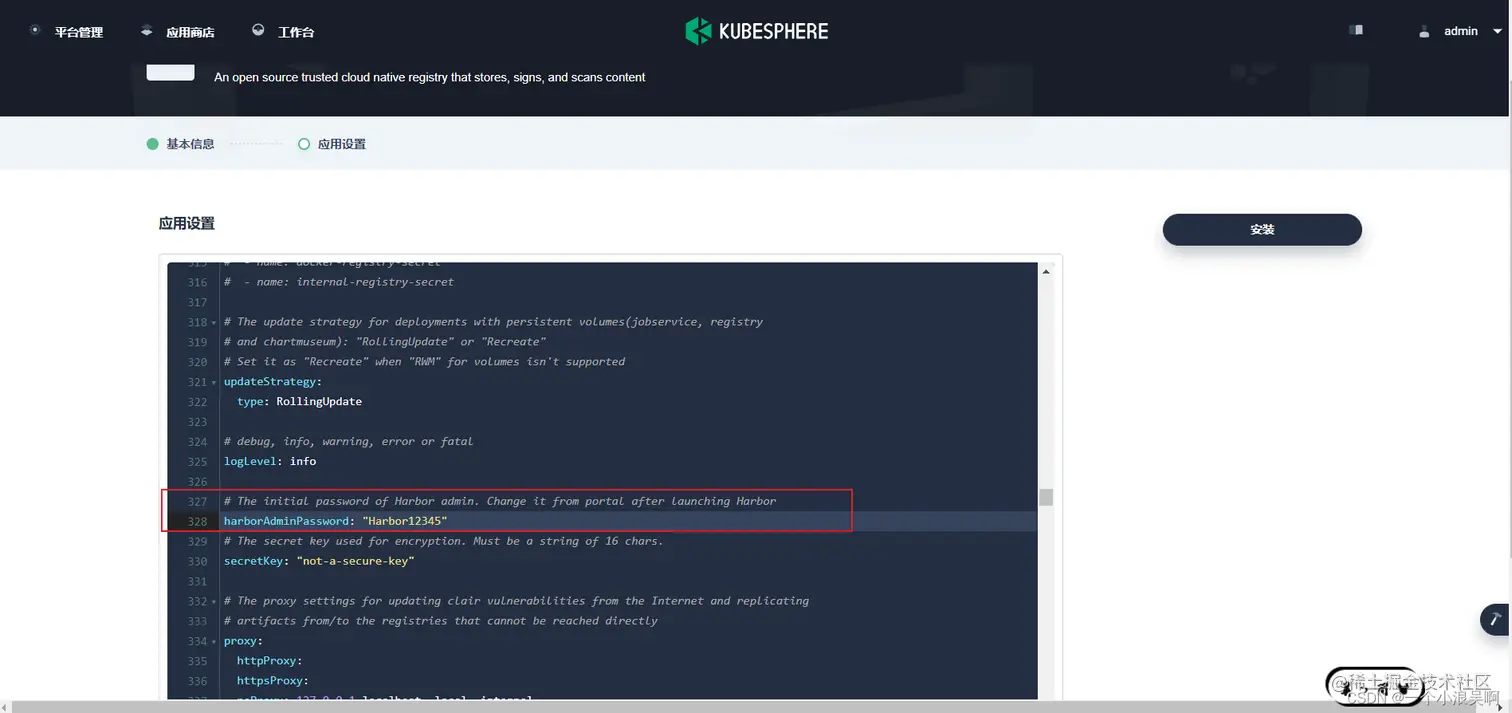
Task: Click the httpsProxy key on line 336
Action: pos(272,681)
